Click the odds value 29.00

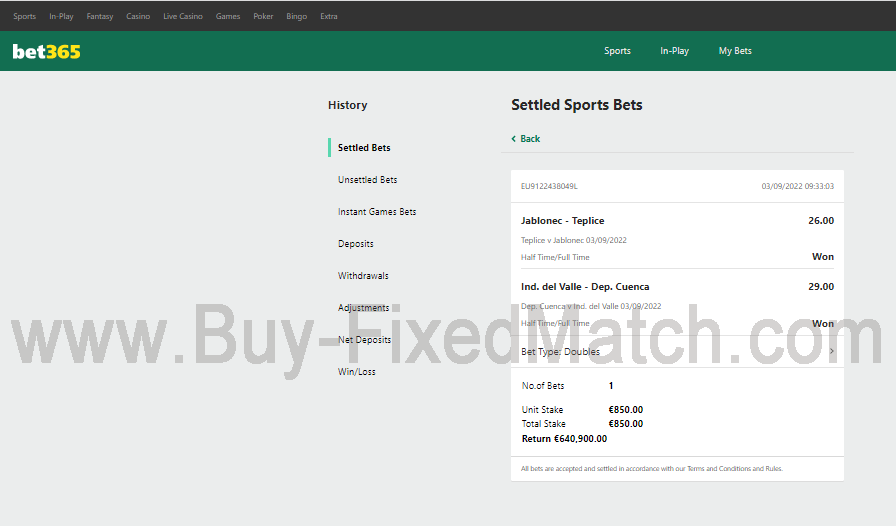point(821,287)
